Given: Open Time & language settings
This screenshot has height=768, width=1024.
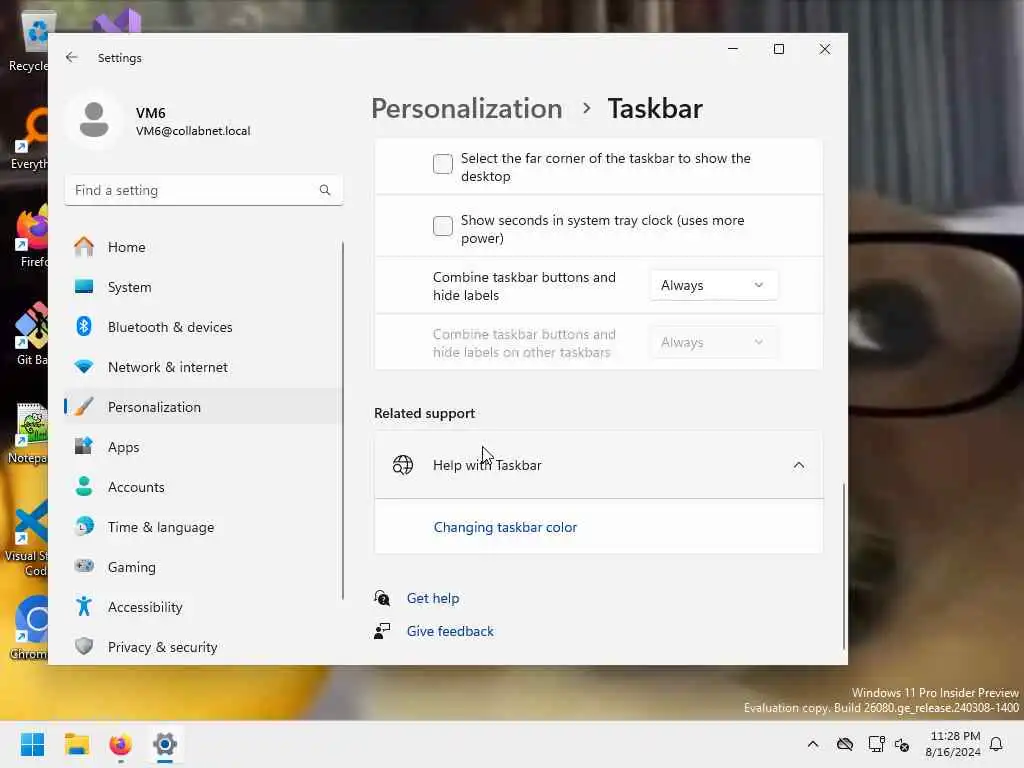Looking at the screenshot, I should 203,526.
